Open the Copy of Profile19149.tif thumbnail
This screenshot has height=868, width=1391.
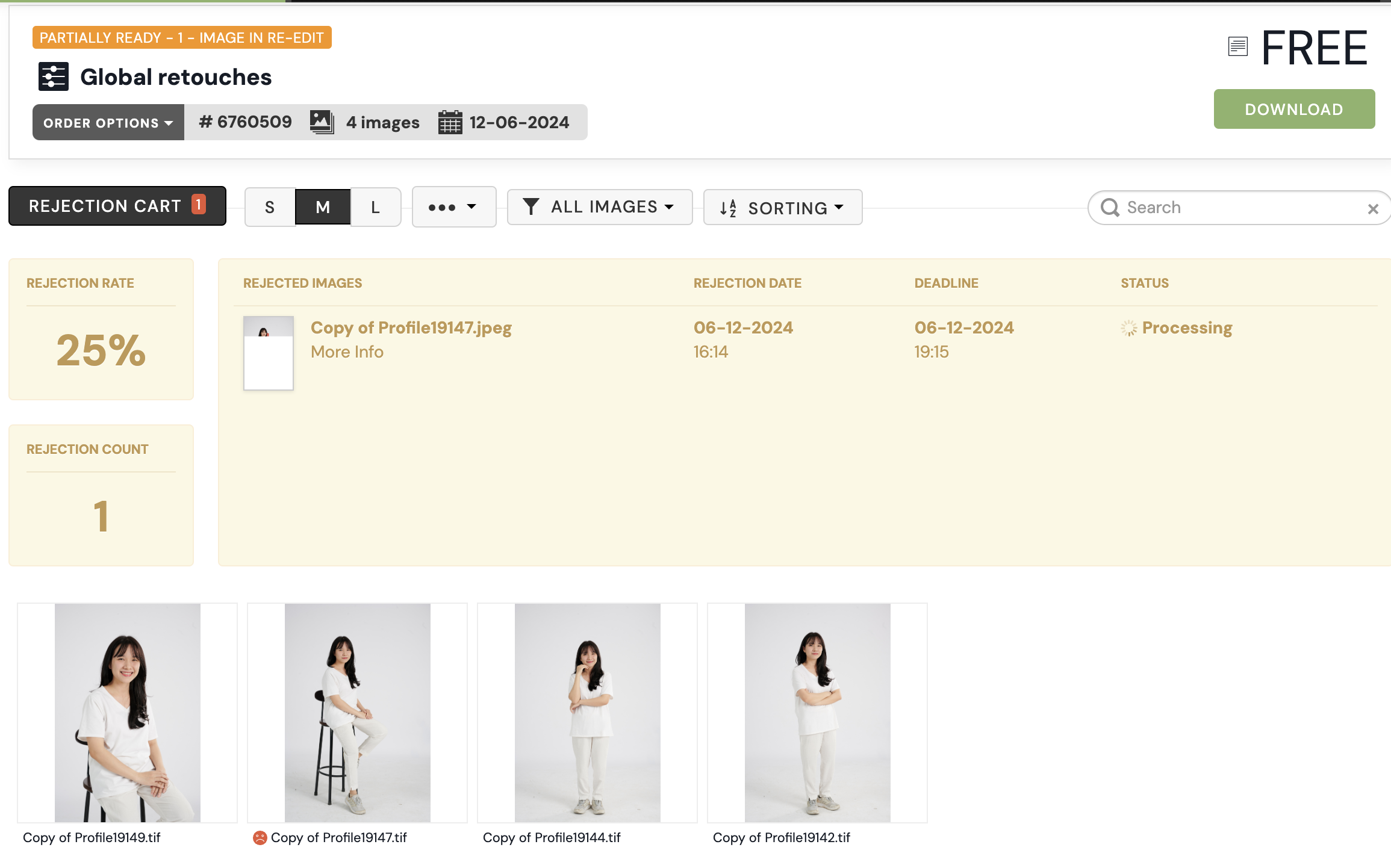coord(127,713)
